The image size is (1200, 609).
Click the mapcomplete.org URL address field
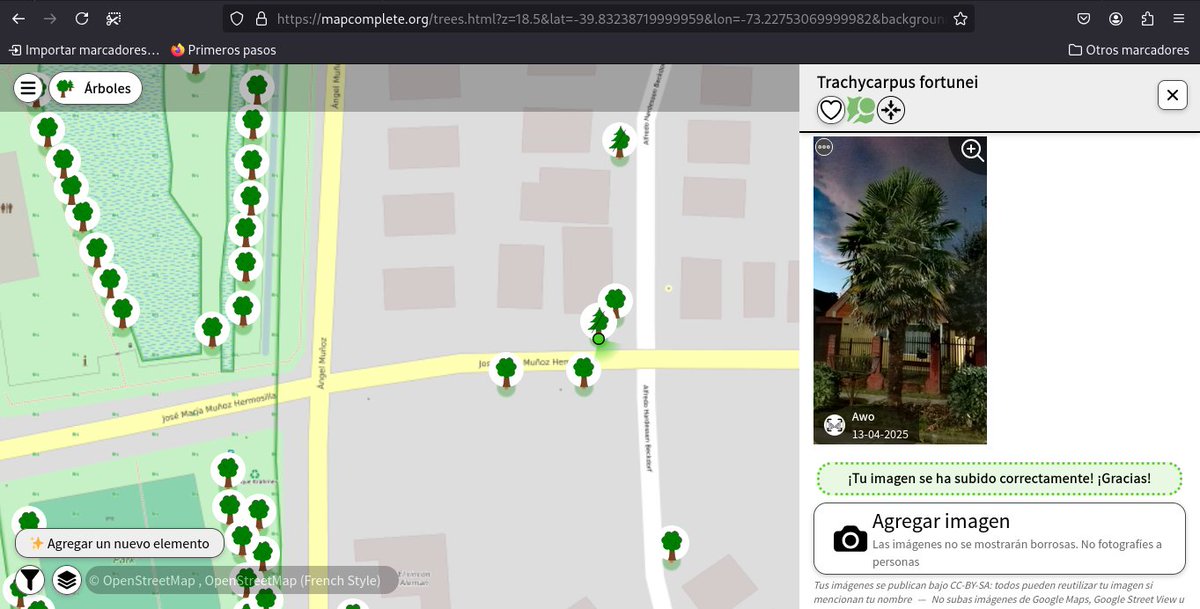pyautogui.click(x=610, y=18)
